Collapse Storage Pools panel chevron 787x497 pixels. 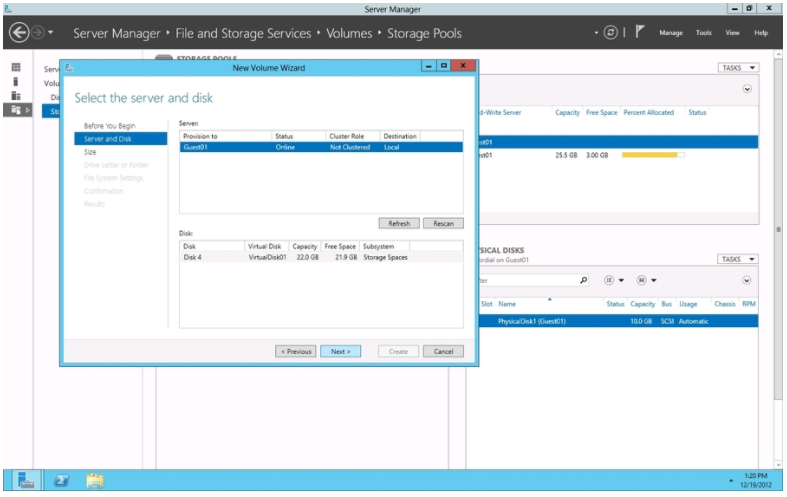coord(747,89)
